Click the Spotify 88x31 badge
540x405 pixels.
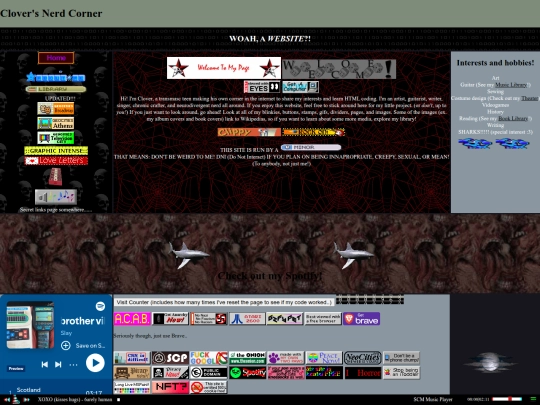click(x=247, y=373)
